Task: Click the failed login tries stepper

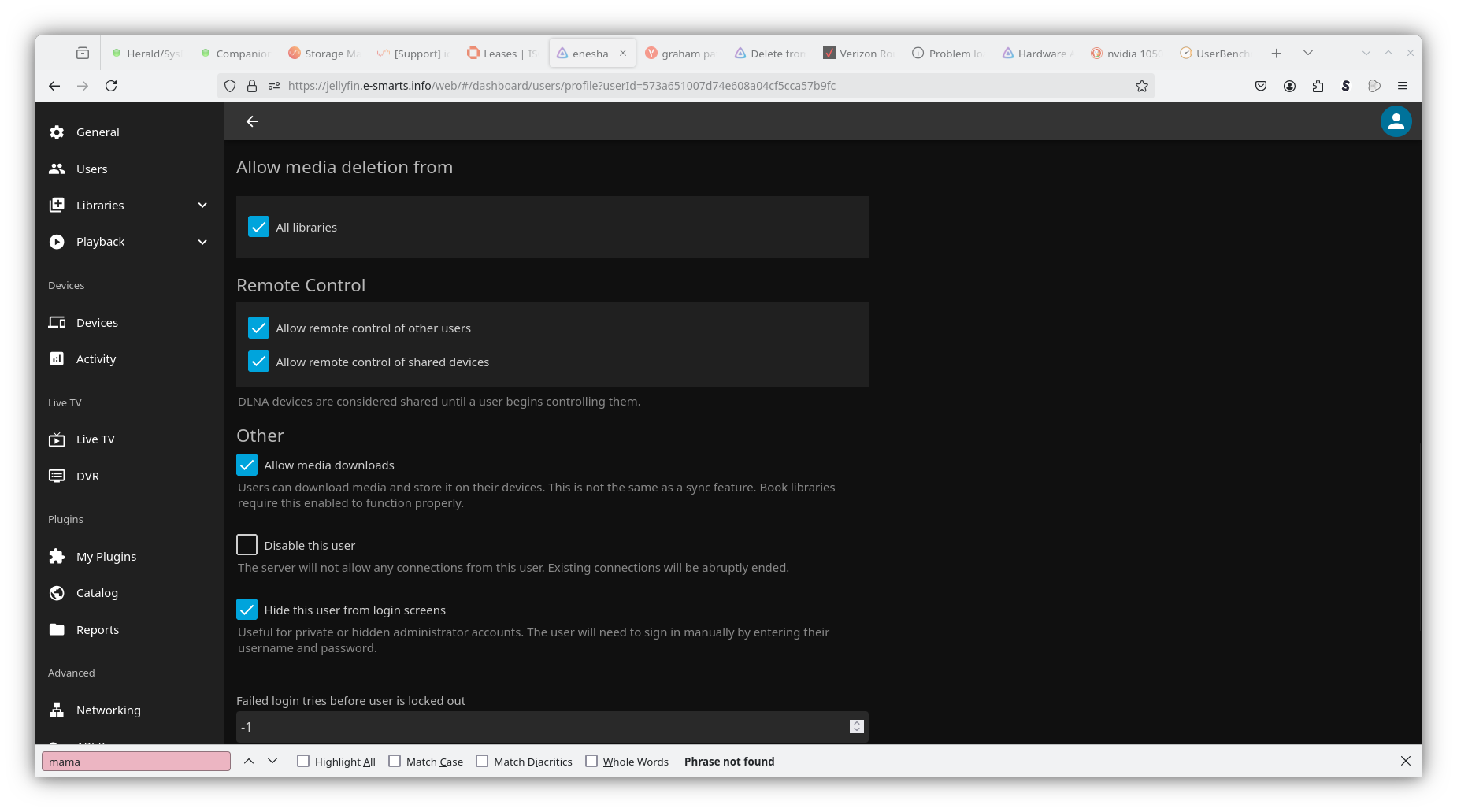Action: (x=857, y=726)
